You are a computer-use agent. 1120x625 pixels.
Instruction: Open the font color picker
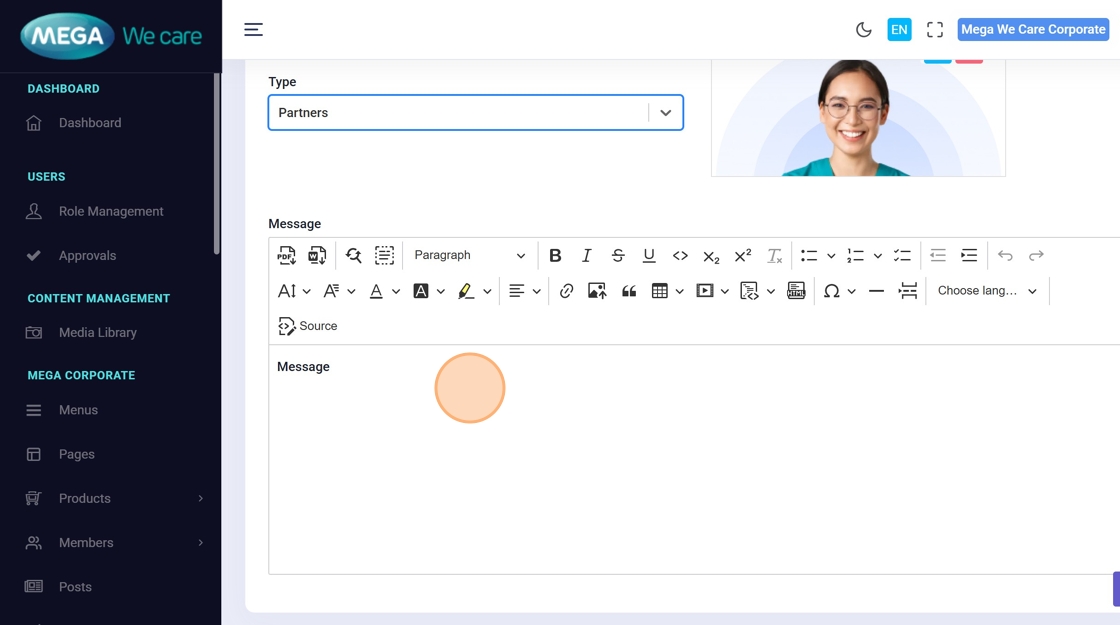pos(377,291)
